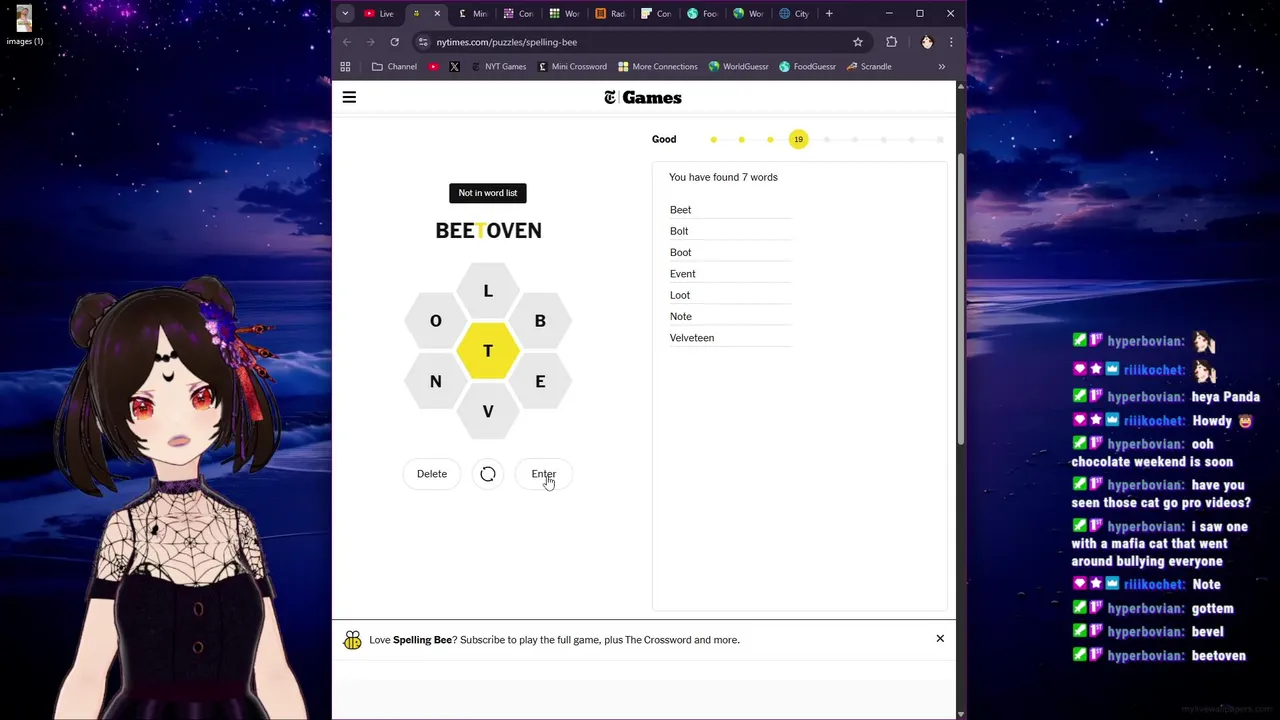Close the Spelling Bee subscribe banner
The width and height of the screenshot is (1280, 720).
(940, 638)
